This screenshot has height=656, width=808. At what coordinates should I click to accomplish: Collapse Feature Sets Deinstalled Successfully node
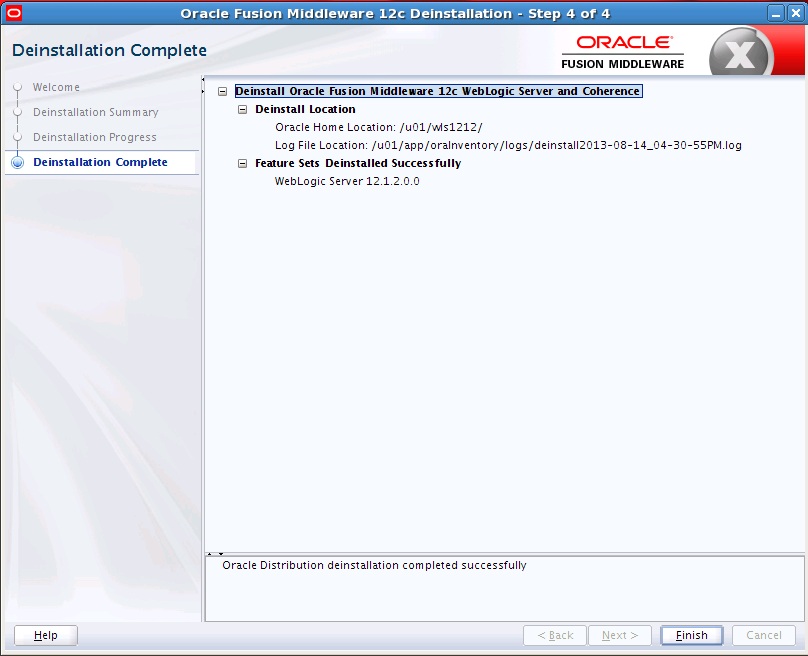(242, 164)
